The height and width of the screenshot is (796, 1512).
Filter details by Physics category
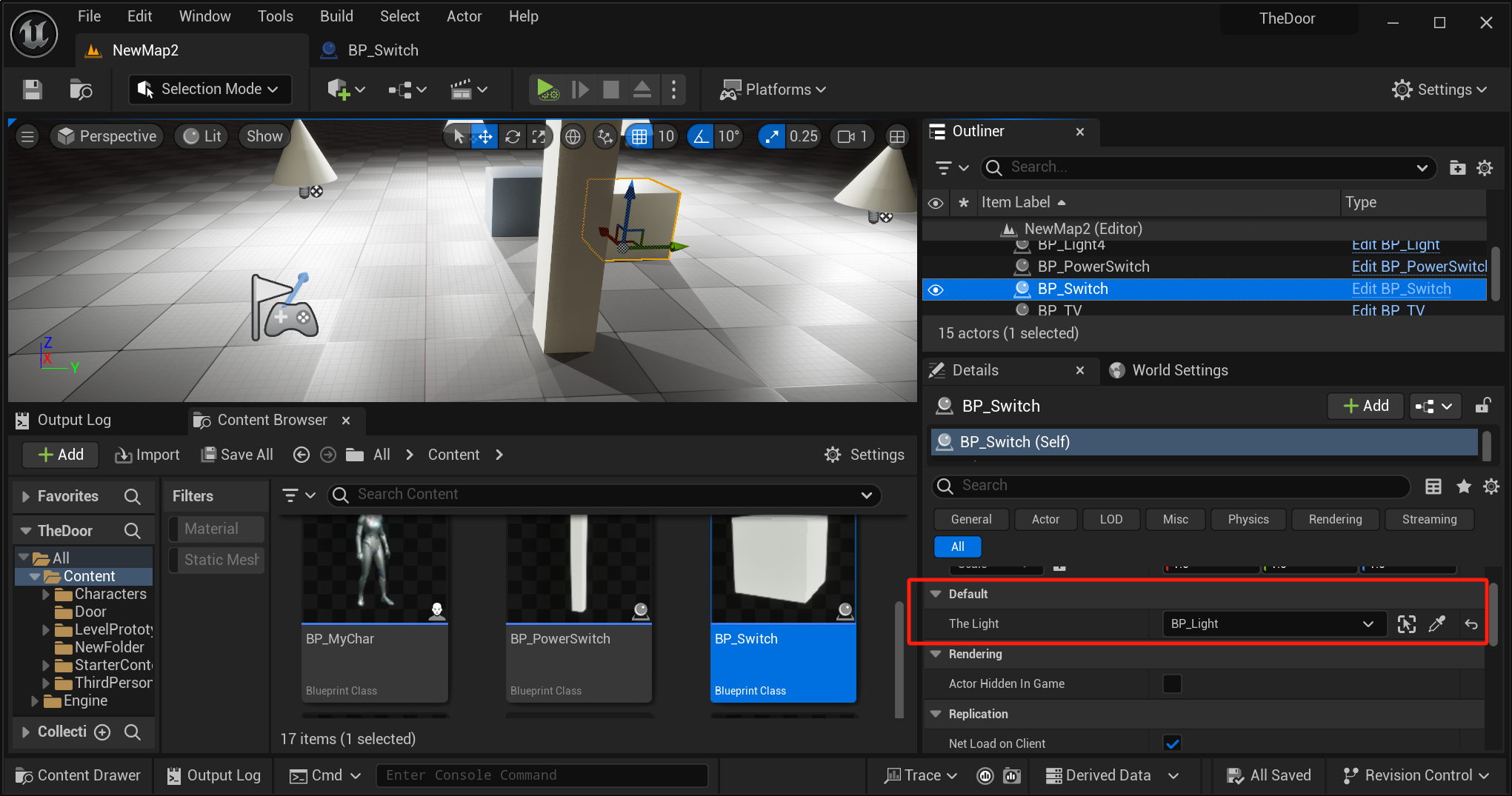click(x=1248, y=519)
